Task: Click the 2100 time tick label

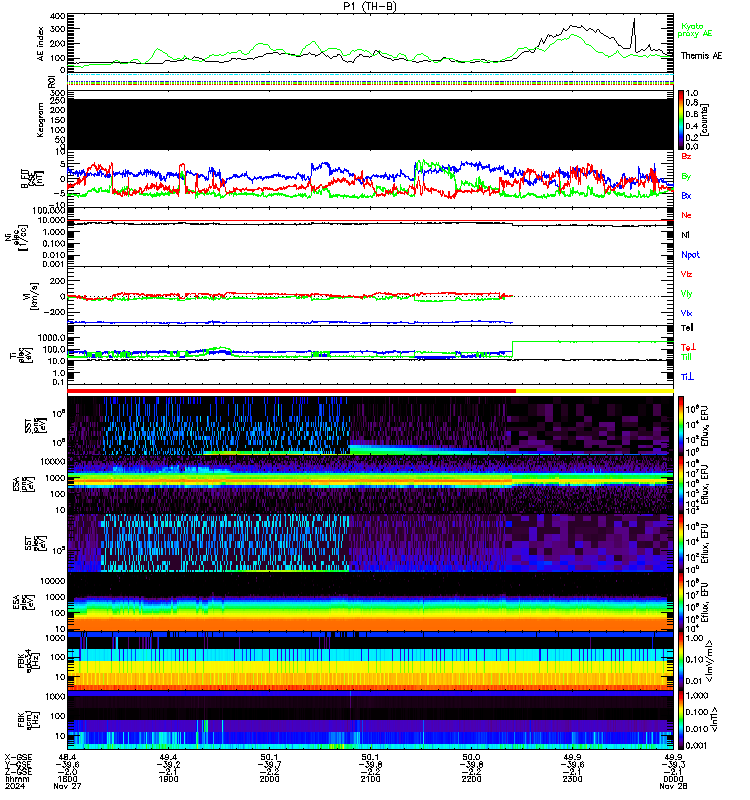Action: (x=370, y=779)
